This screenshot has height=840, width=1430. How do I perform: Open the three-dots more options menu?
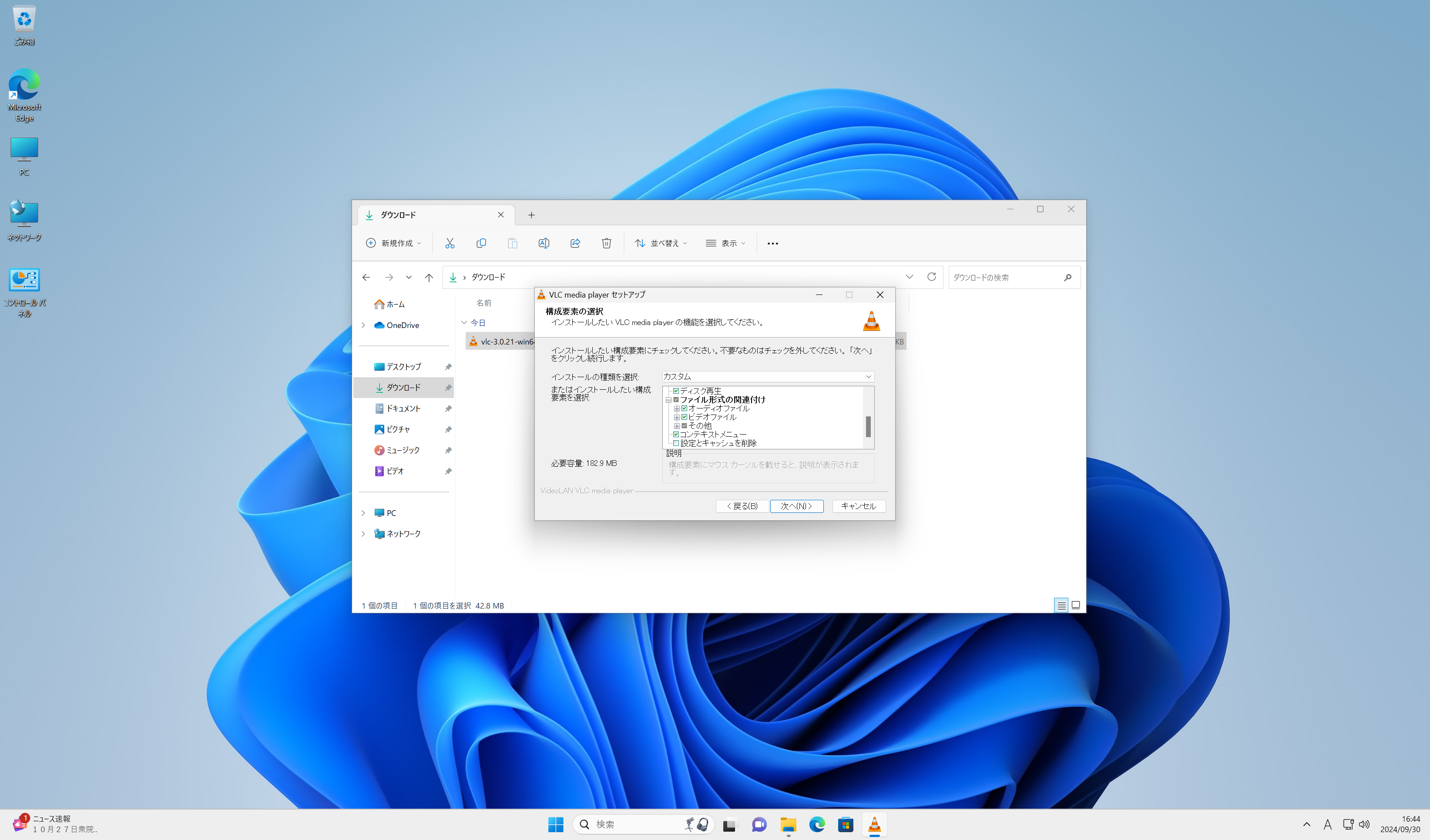tap(772, 243)
